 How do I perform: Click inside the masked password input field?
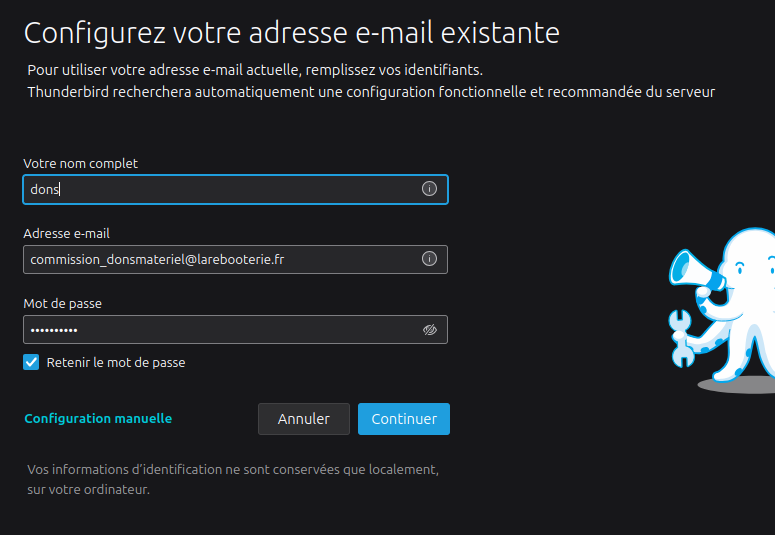click(220, 329)
